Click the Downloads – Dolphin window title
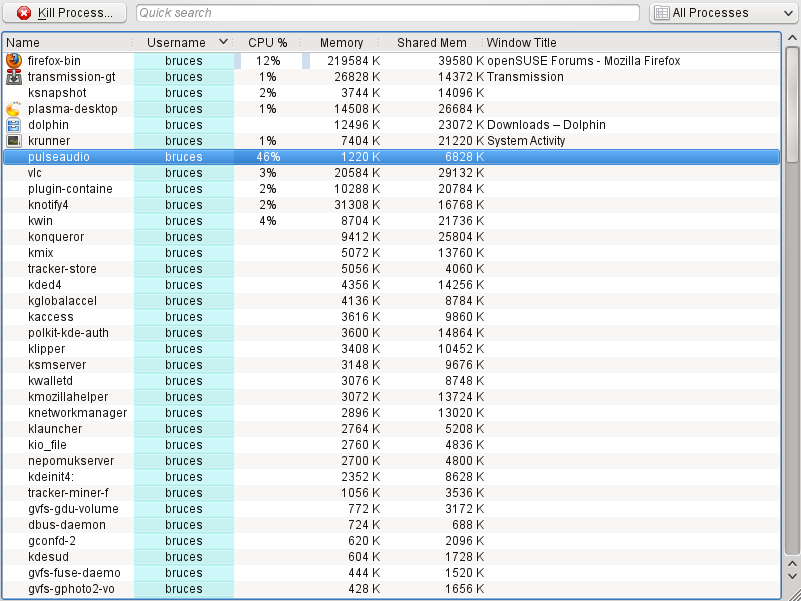 pyautogui.click(x=546, y=125)
